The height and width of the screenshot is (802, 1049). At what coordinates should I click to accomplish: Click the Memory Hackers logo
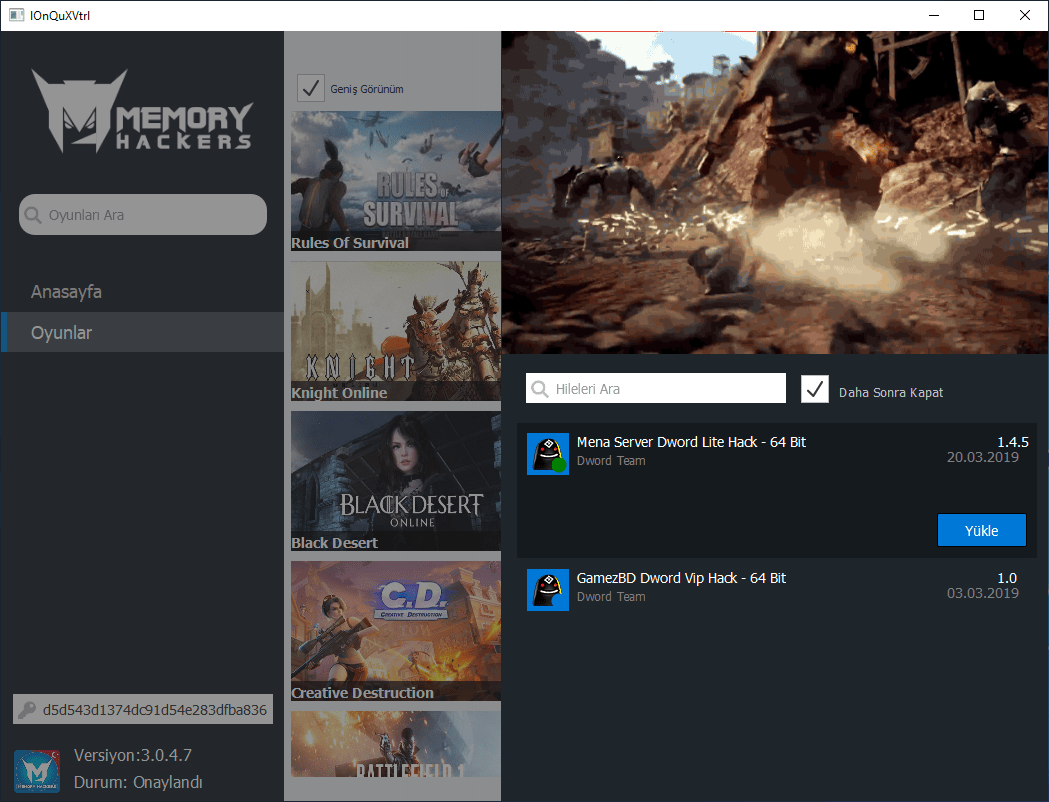tap(142, 111)
